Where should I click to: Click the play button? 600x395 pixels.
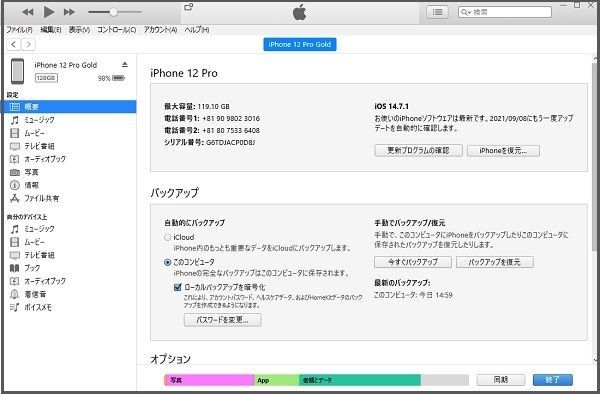[x=49, y=12]
